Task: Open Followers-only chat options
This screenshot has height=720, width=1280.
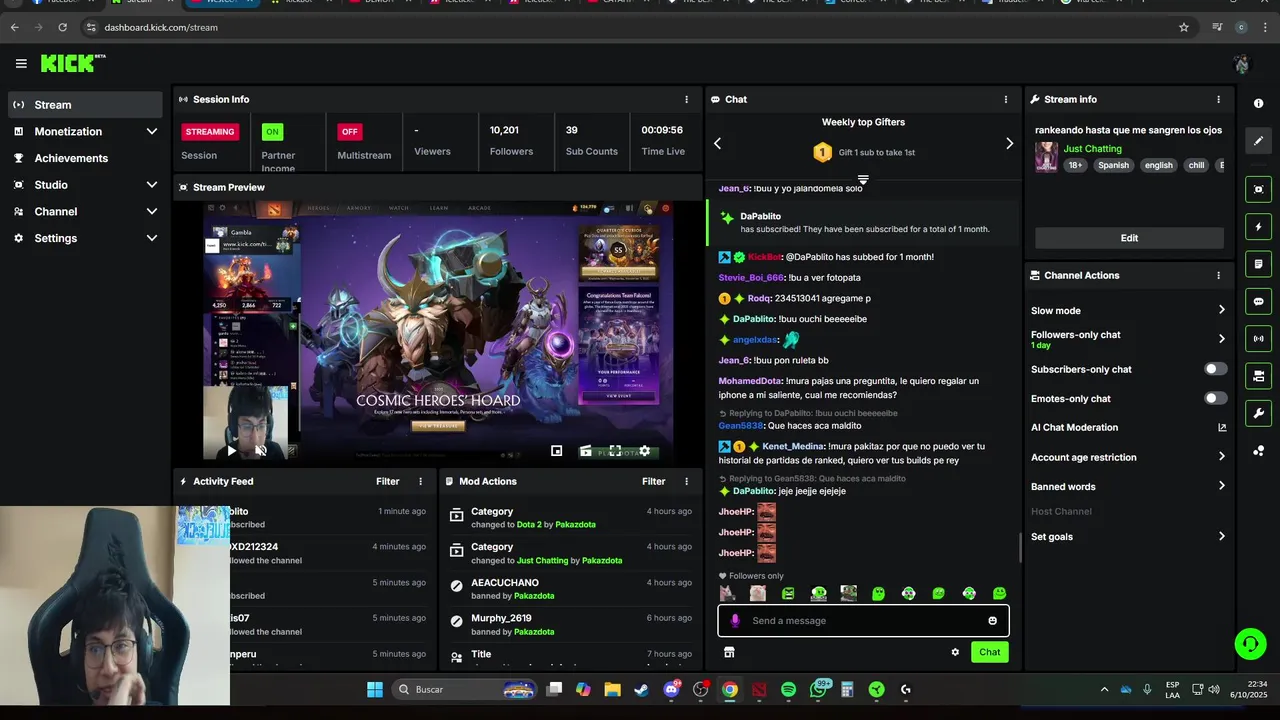Action: coord(1129,339)
